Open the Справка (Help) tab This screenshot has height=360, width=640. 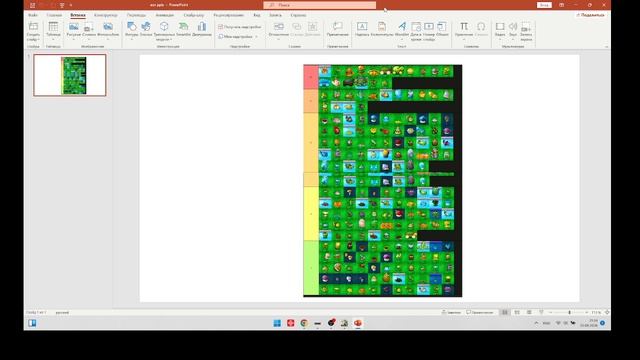(x=298, y=15)
